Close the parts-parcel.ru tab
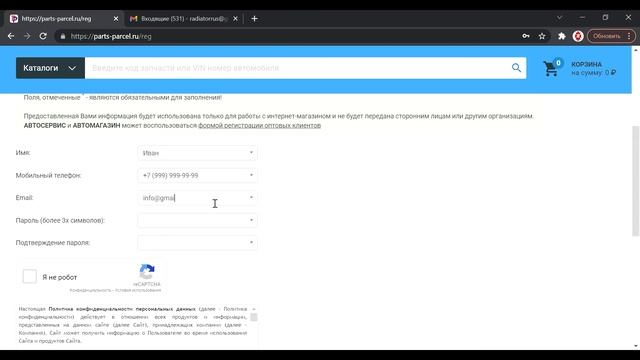 coord(116,19)
